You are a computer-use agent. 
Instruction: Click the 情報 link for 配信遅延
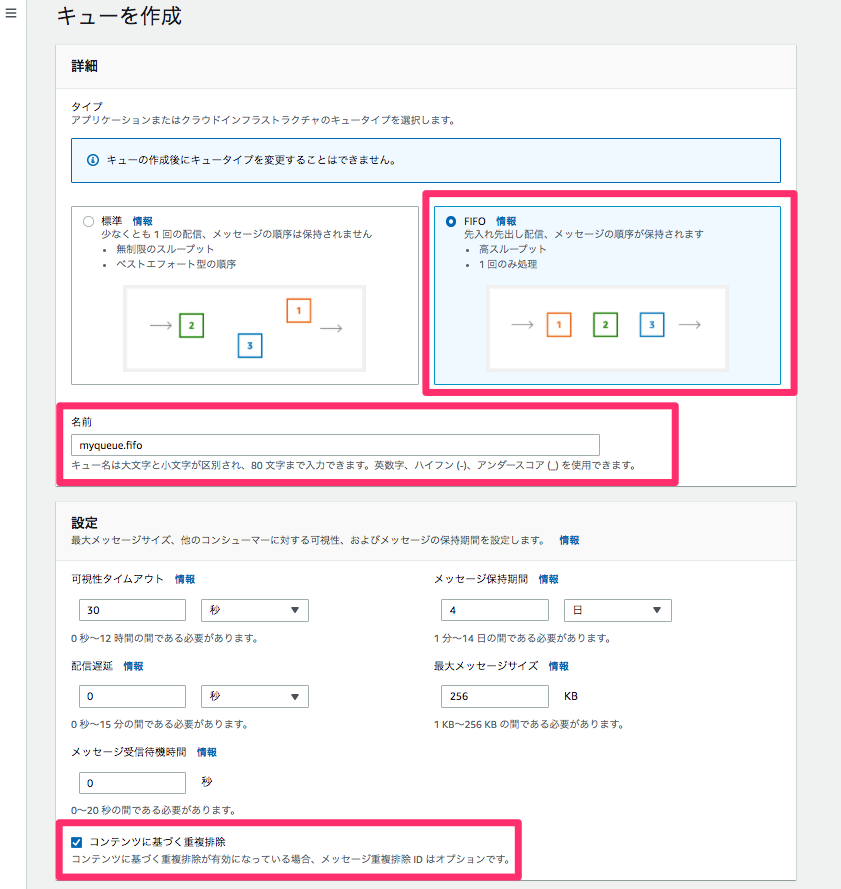(x=137, y=665)
